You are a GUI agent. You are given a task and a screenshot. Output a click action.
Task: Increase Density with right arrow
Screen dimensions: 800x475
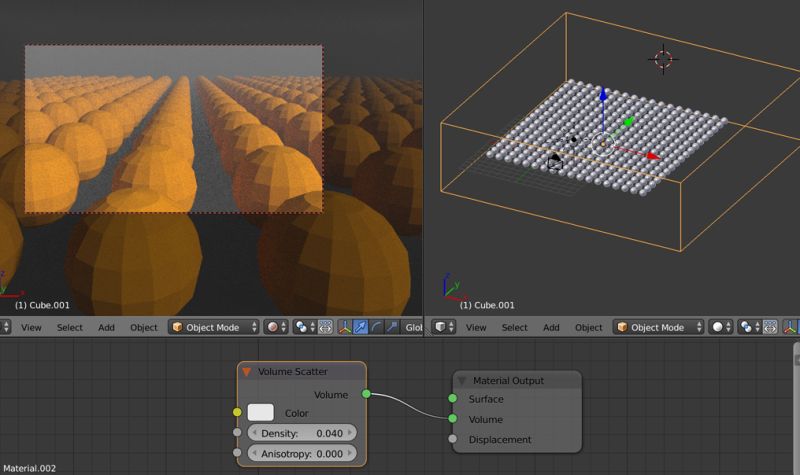click(x=350, y=433)
